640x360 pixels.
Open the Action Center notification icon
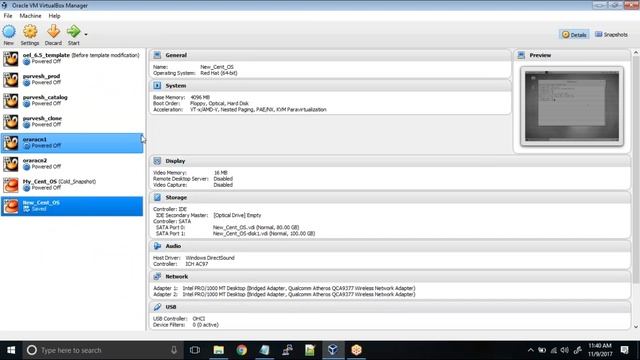coord(624,350)
